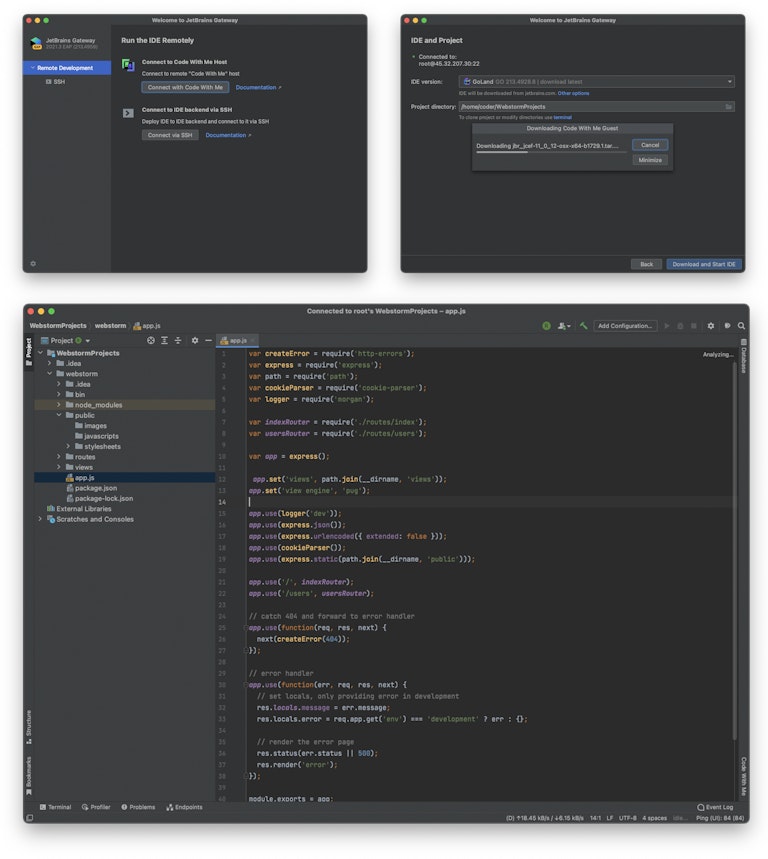Open the Database tool window stripe
This screenshot has height=859, width=768.
pyautogui.click(x=743, y=356)
